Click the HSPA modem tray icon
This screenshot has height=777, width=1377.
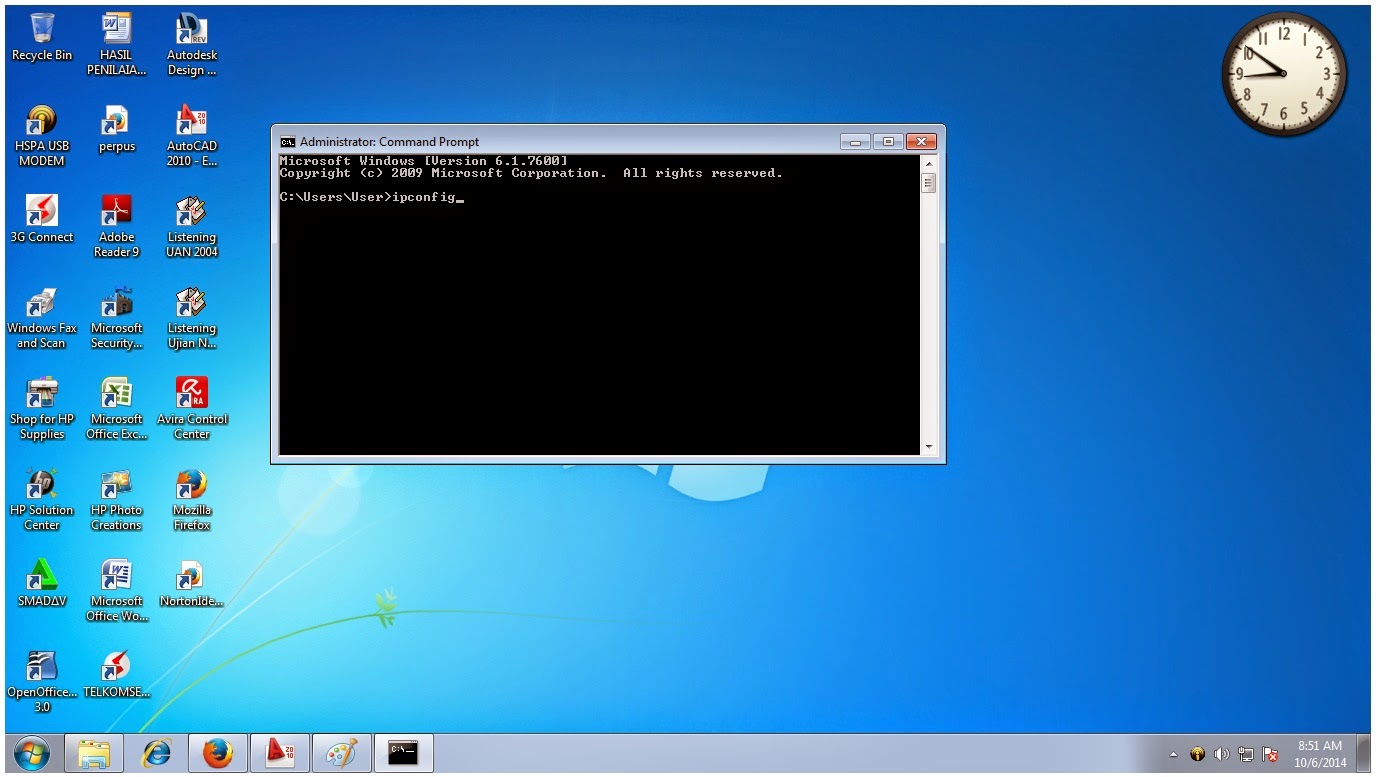1197,754
